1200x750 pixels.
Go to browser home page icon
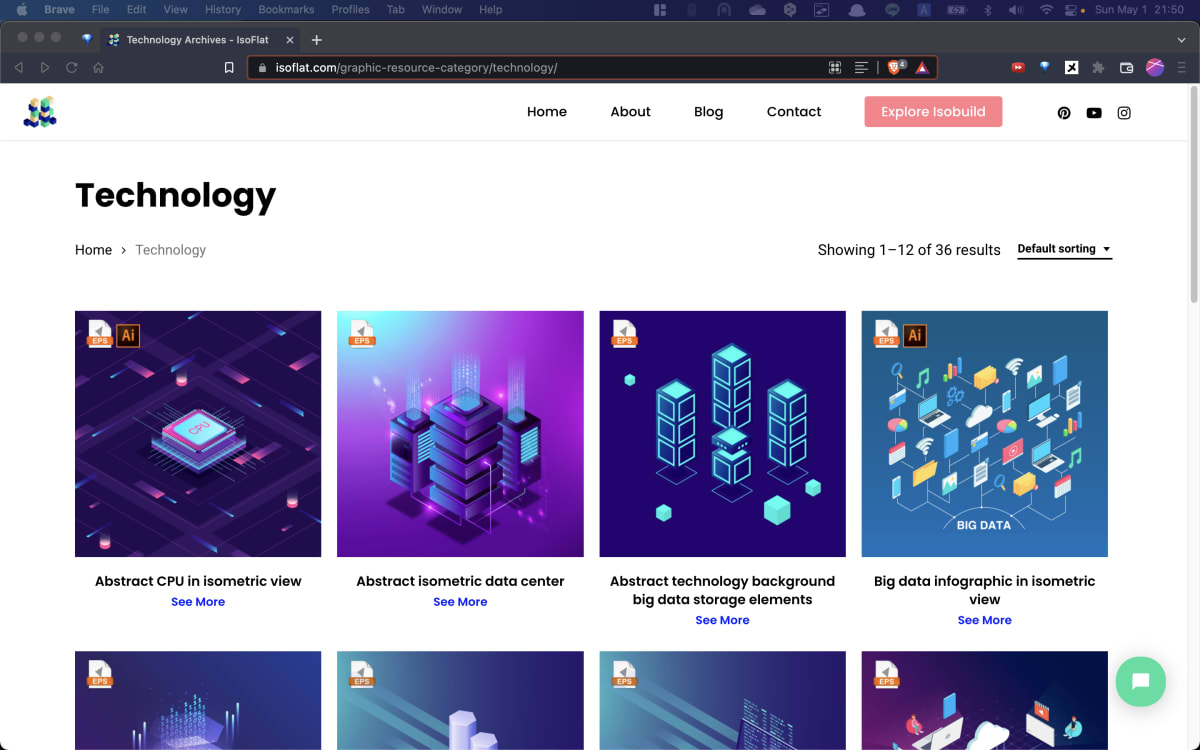pyautogui.click(x=98, y=68)
